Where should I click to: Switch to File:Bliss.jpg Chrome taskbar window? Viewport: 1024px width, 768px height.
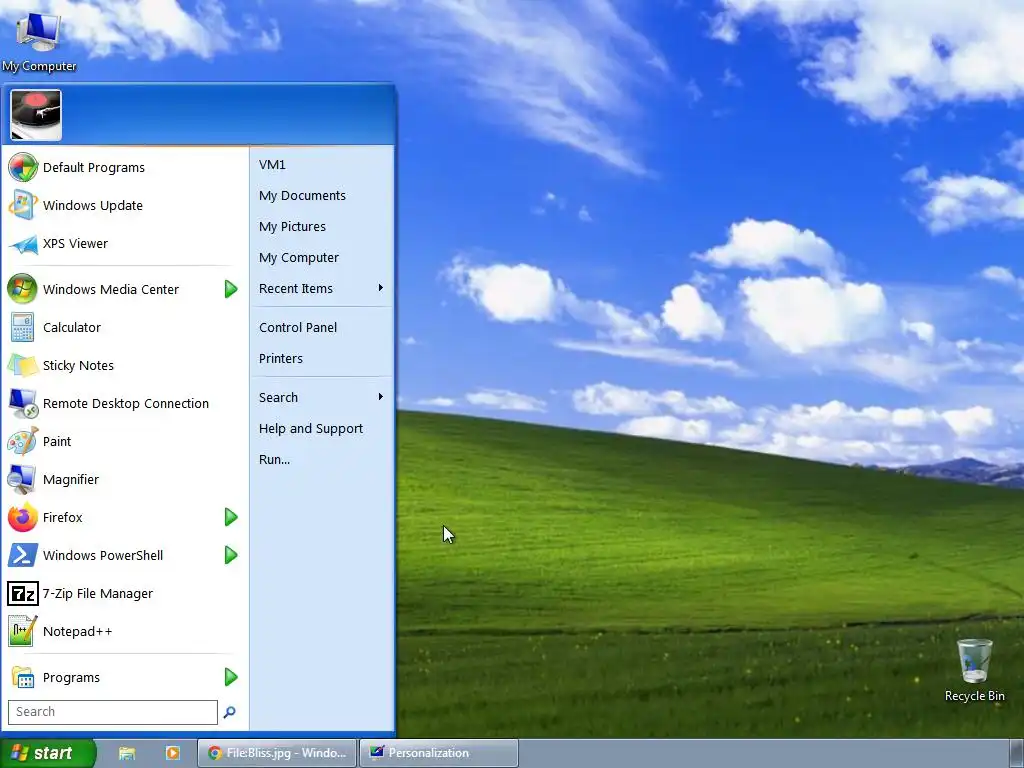pos(277,753)
